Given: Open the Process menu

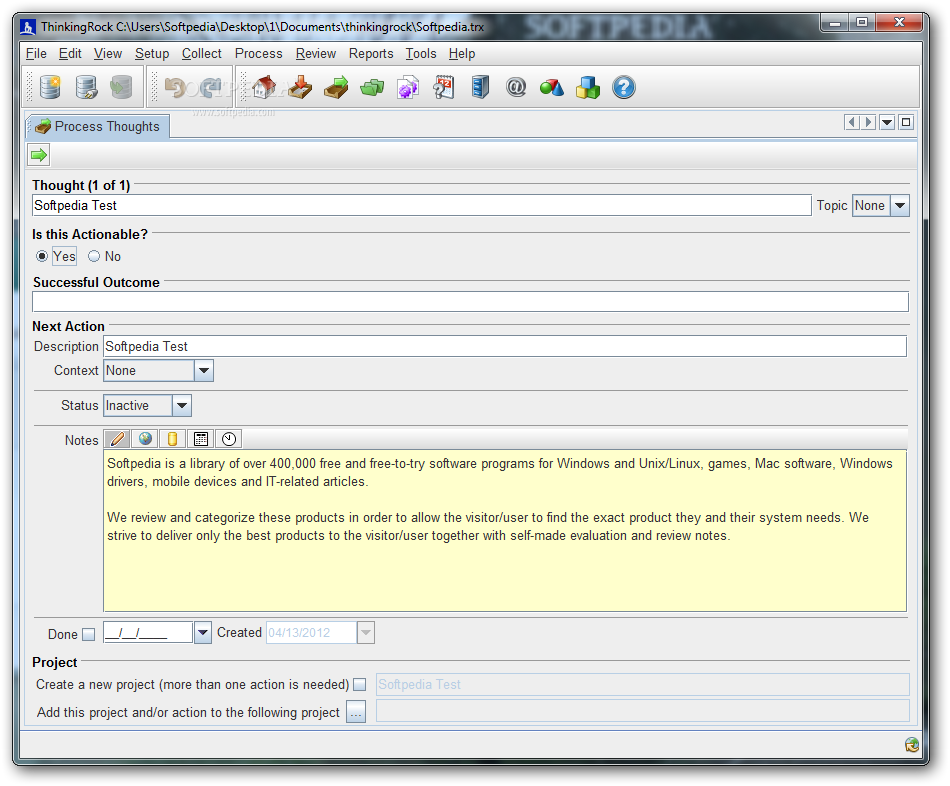Looking at the screenshot, I should pos(259,53).
